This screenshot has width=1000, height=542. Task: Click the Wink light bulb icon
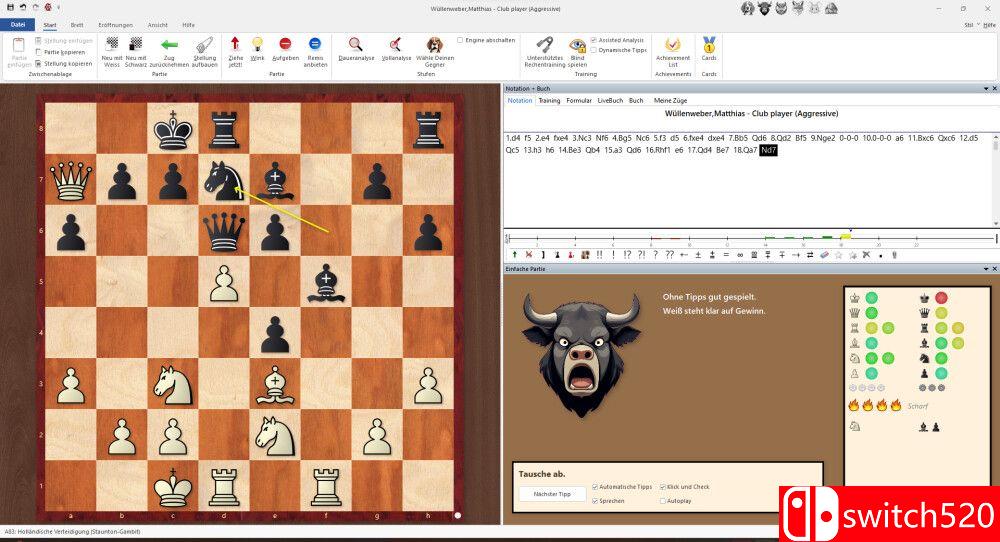click(x=257, y=45)
